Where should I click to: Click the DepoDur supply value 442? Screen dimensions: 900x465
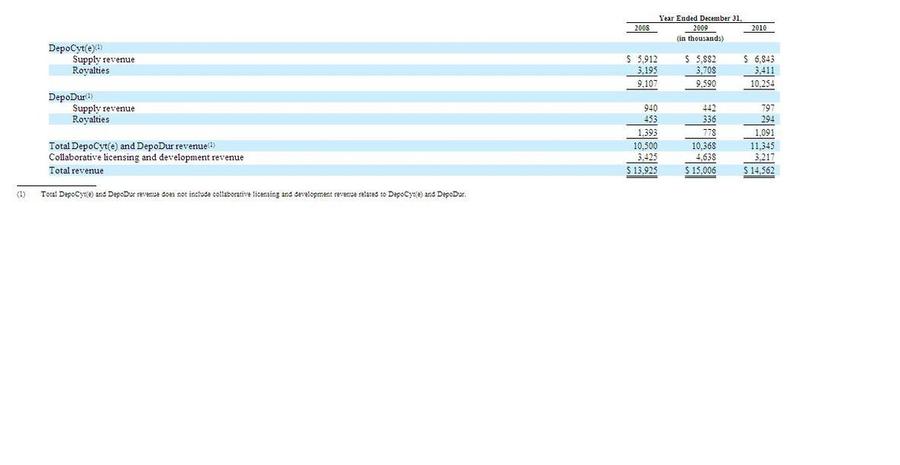click(709, 108)
